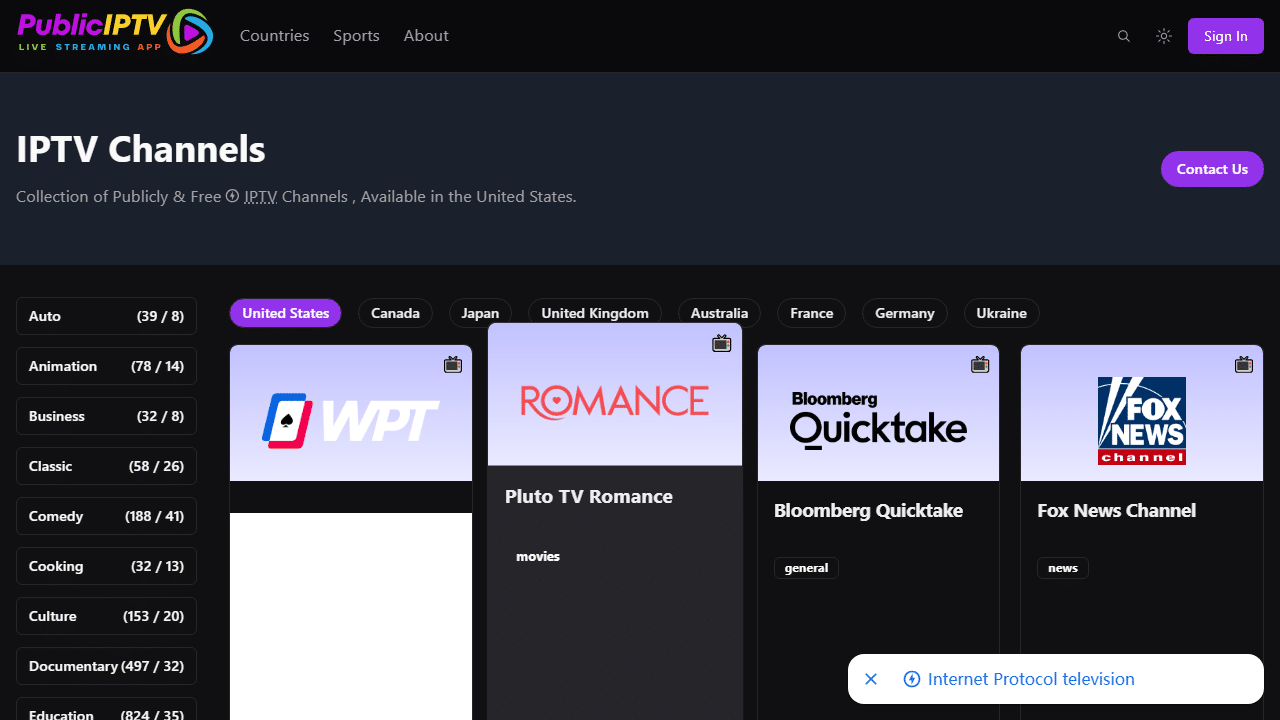Select the Canada country filter
The image size is (1280, 720).
point(395,313)
